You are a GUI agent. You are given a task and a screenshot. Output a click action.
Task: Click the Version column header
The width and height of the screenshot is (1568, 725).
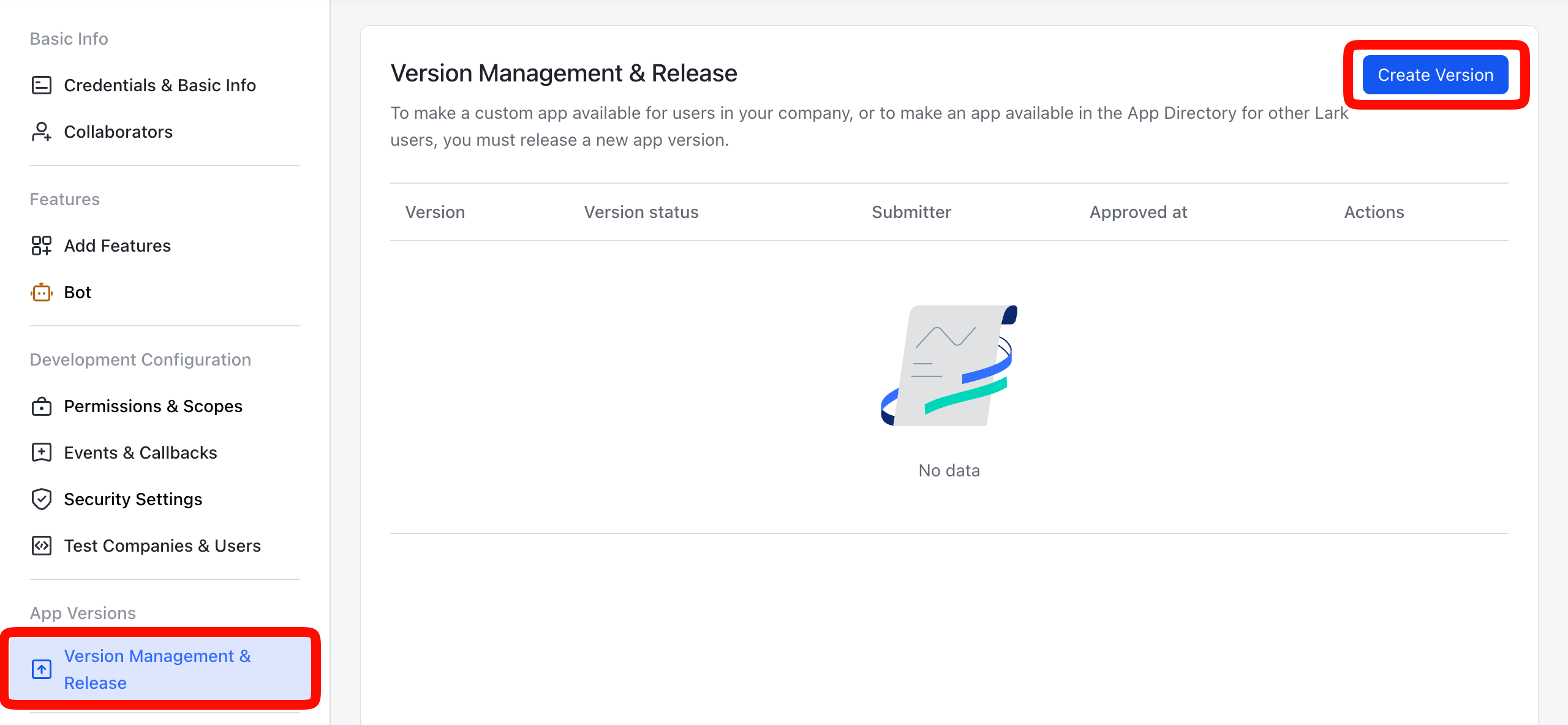point(435,212)
